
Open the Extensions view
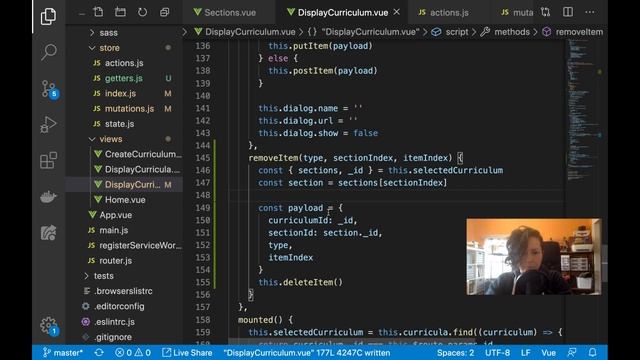coord(48,160)
